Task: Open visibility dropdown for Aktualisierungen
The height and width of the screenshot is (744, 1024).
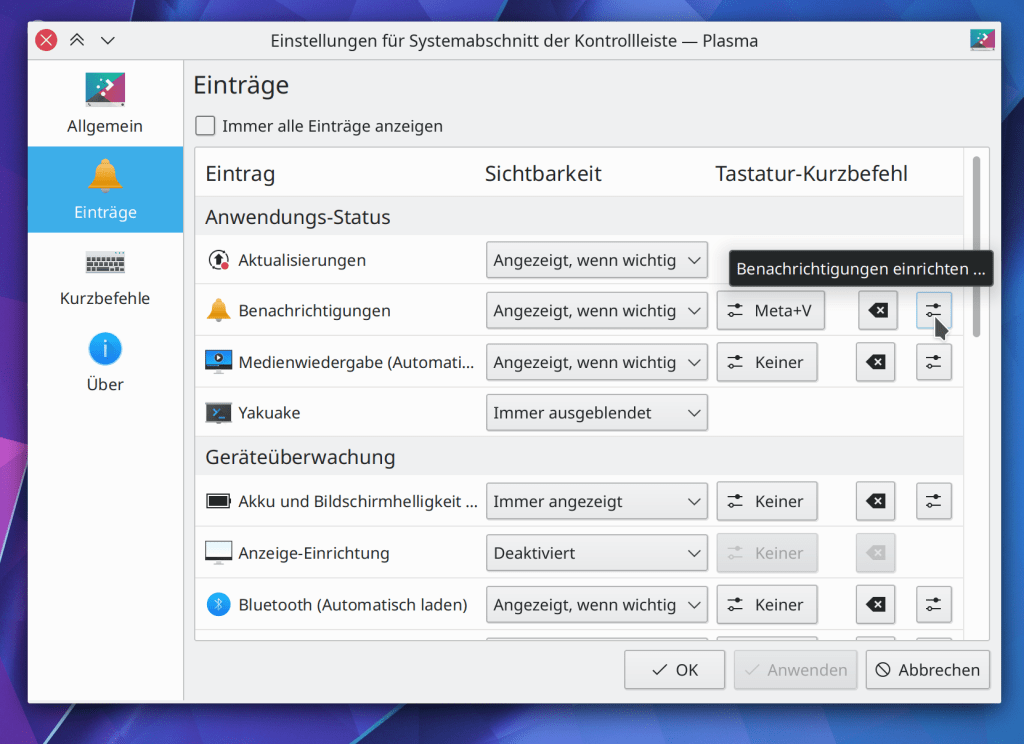Action: 596,260
